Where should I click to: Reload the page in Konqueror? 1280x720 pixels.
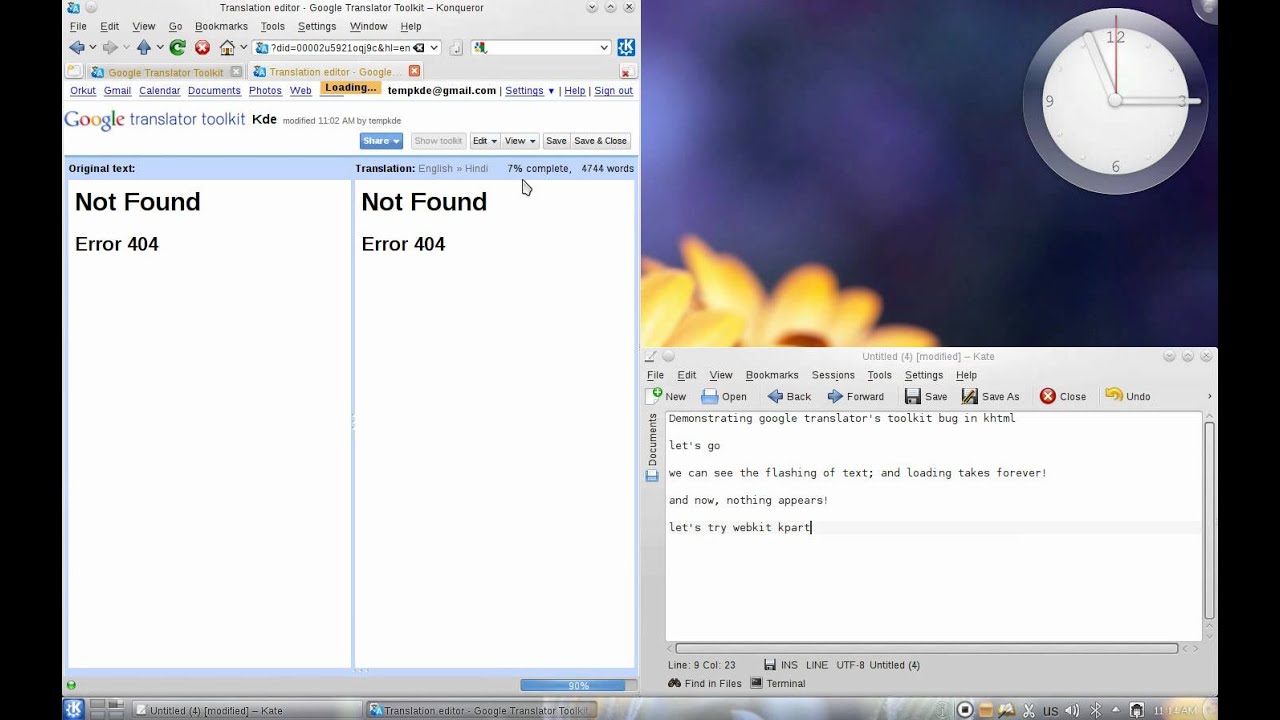click(x=178, y=48)
